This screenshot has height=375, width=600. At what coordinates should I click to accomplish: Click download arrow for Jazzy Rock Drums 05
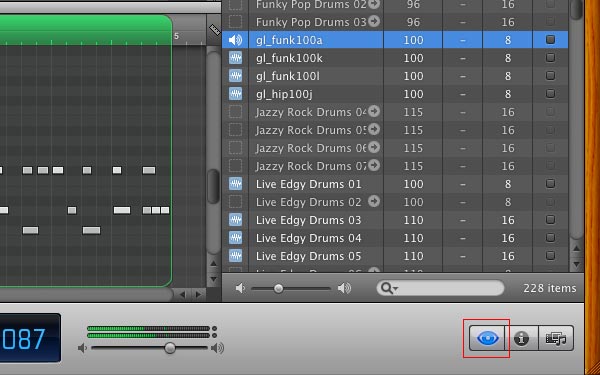(374, 129)
